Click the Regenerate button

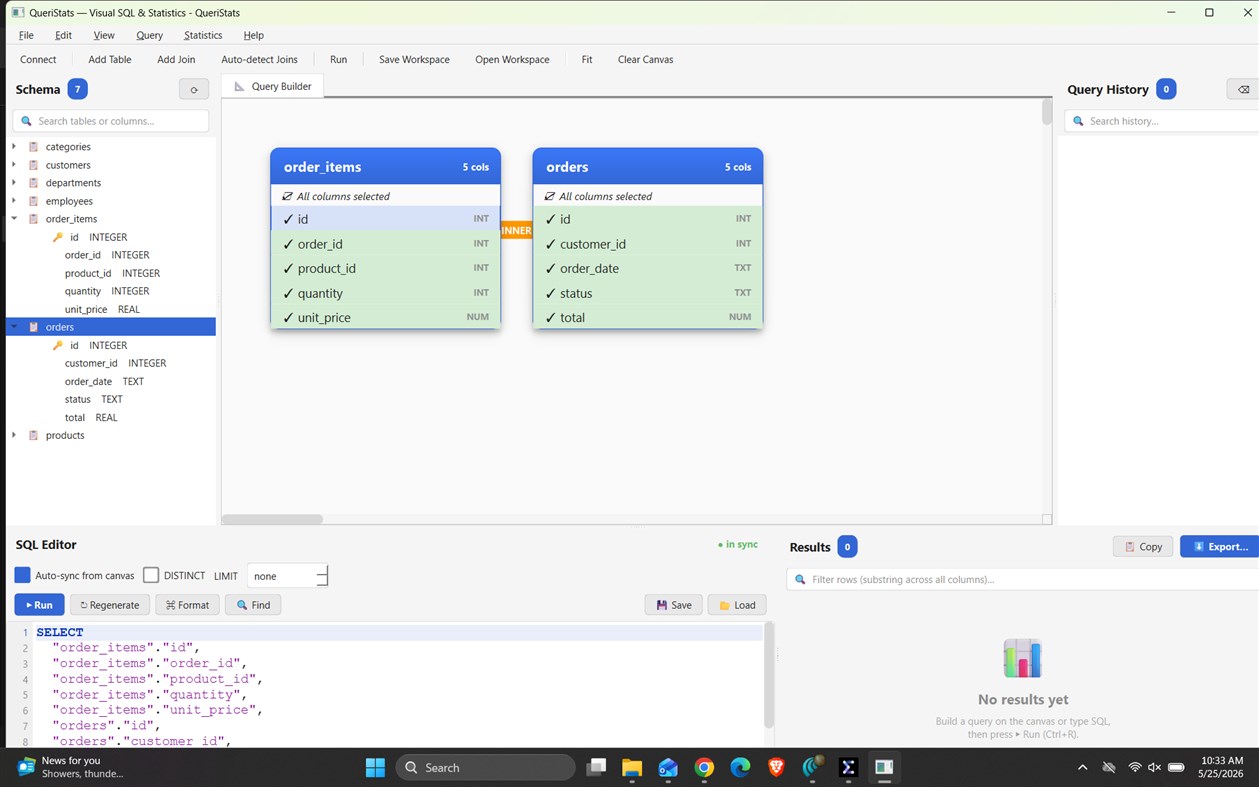coord(110,605)
